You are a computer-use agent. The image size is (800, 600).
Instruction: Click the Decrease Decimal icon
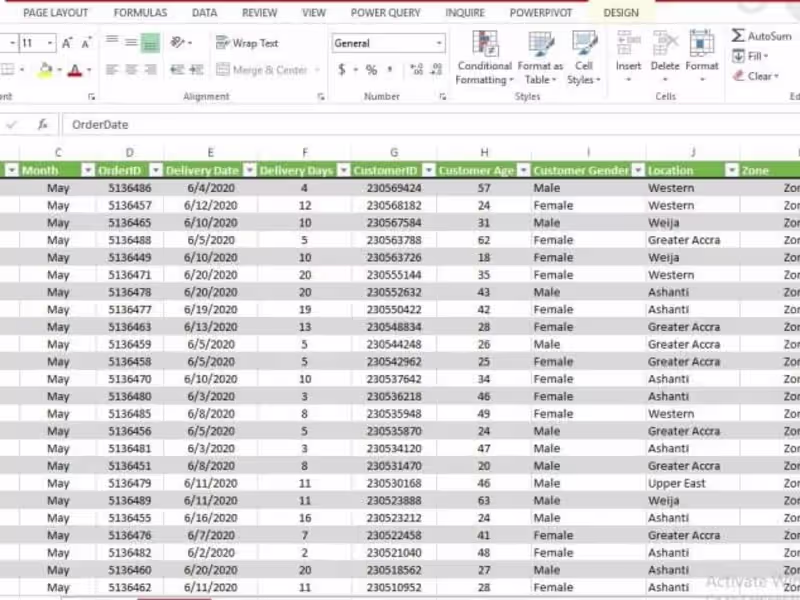click(x=436, y=69)
